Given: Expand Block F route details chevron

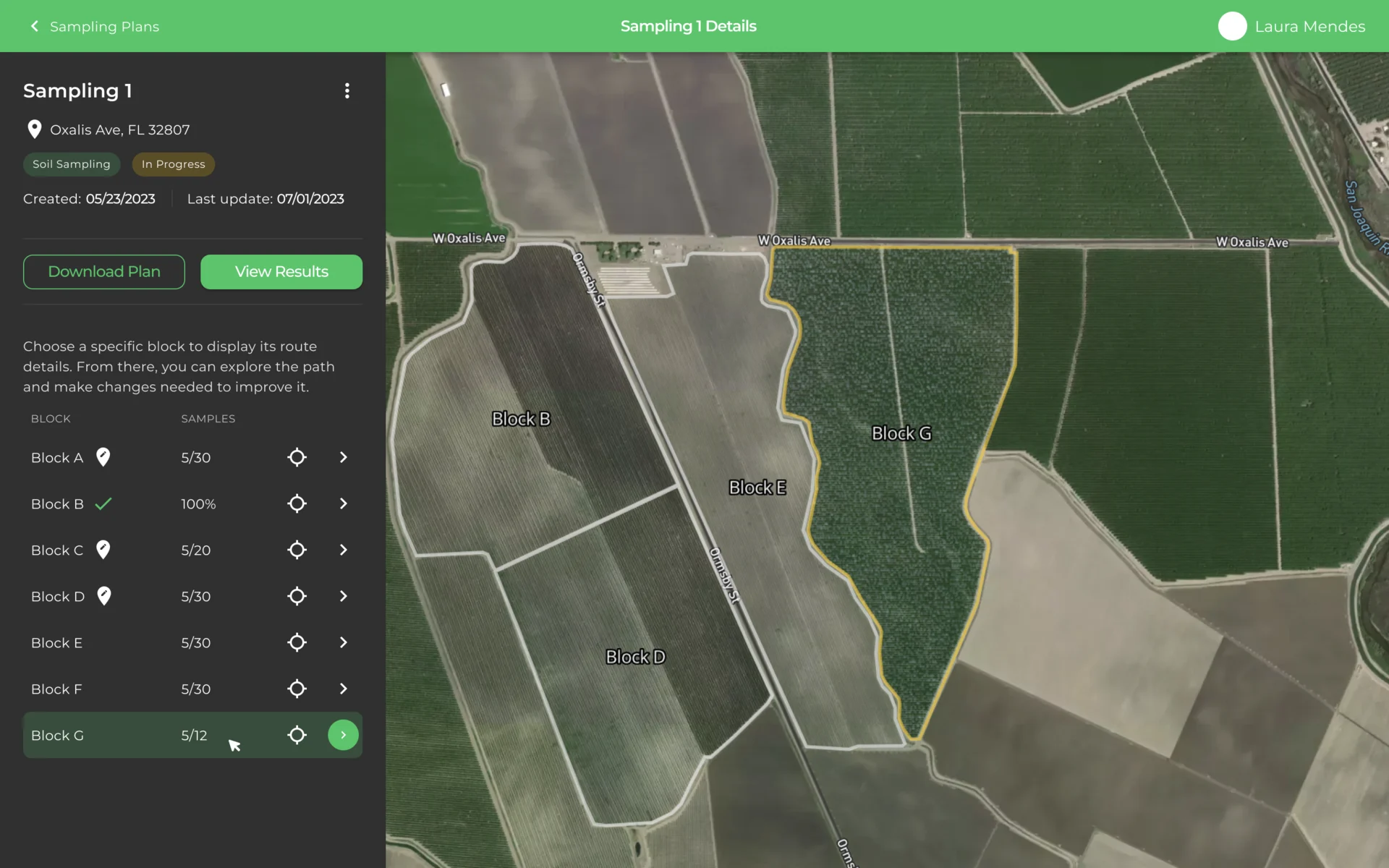Looking at the screenshot, I should pos(344,689).
